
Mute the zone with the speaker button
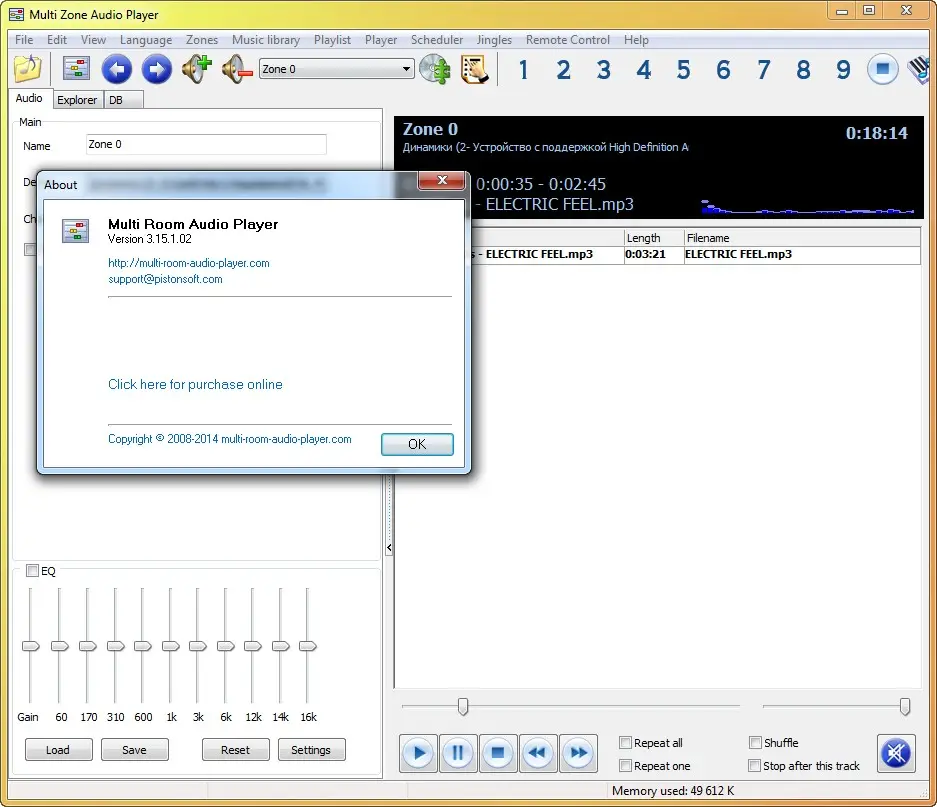click(896, 753)
